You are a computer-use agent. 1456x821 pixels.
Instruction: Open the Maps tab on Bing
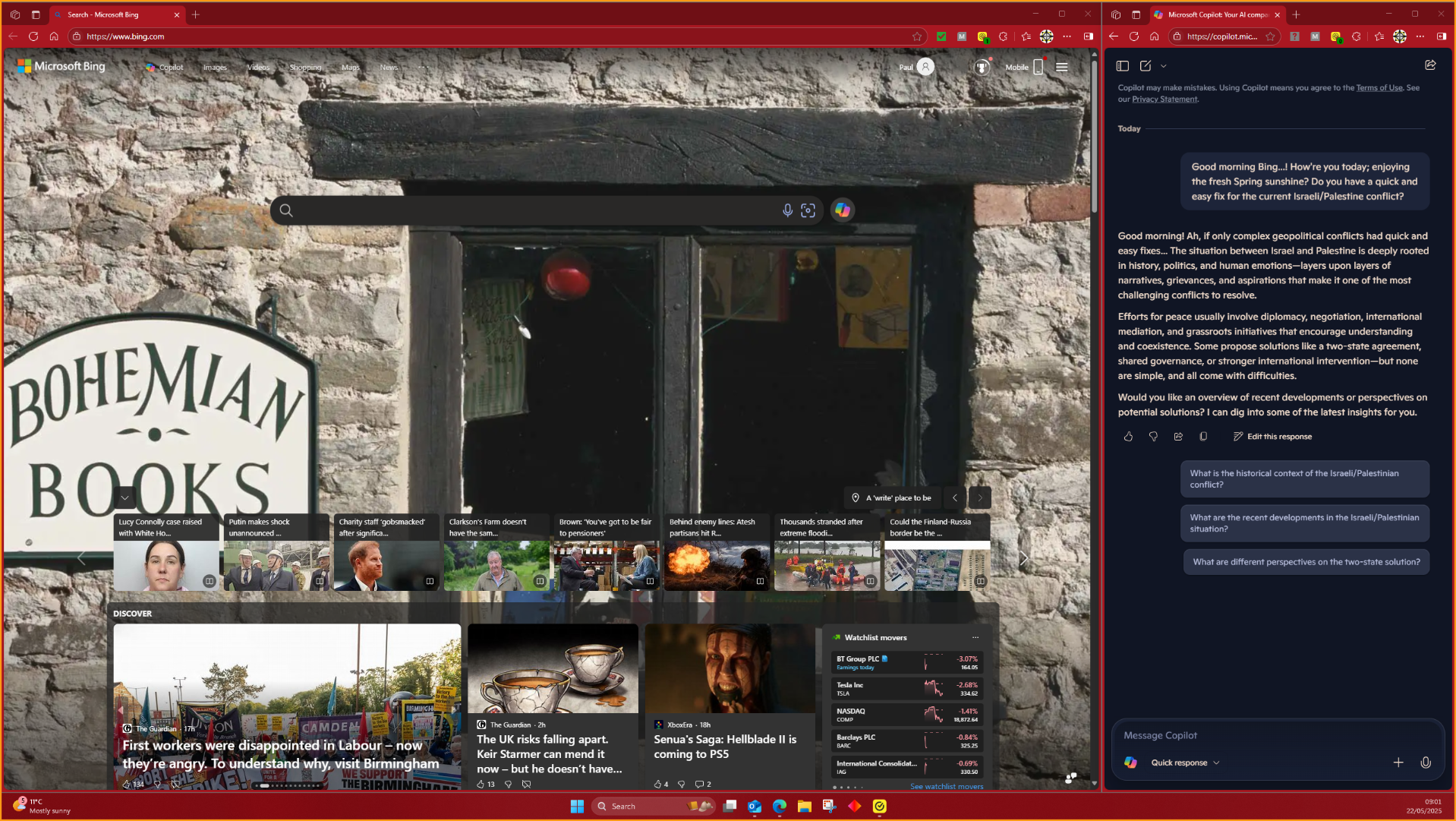click(350, 68)
